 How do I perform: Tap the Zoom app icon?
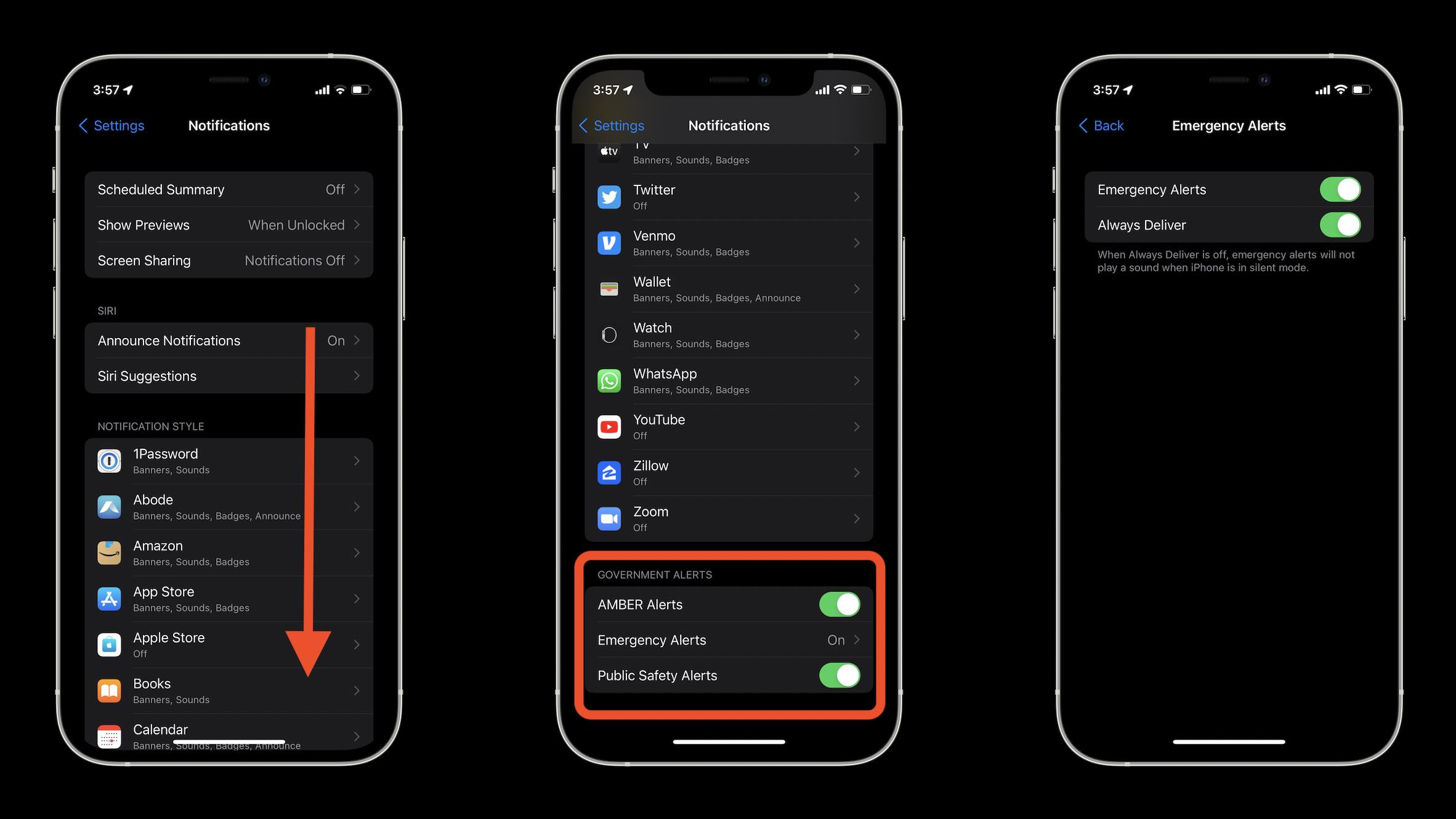click(610, 518)
